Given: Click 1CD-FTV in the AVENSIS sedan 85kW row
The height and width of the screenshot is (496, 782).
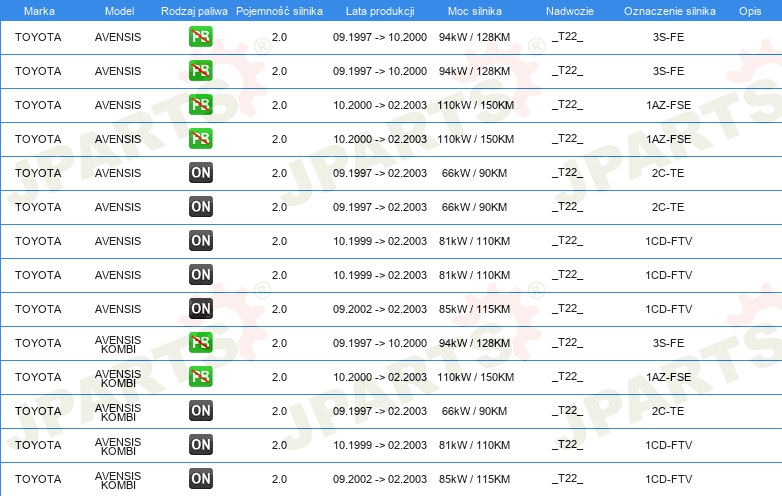Looking at the screenshot, I should [x=668, y=309].
